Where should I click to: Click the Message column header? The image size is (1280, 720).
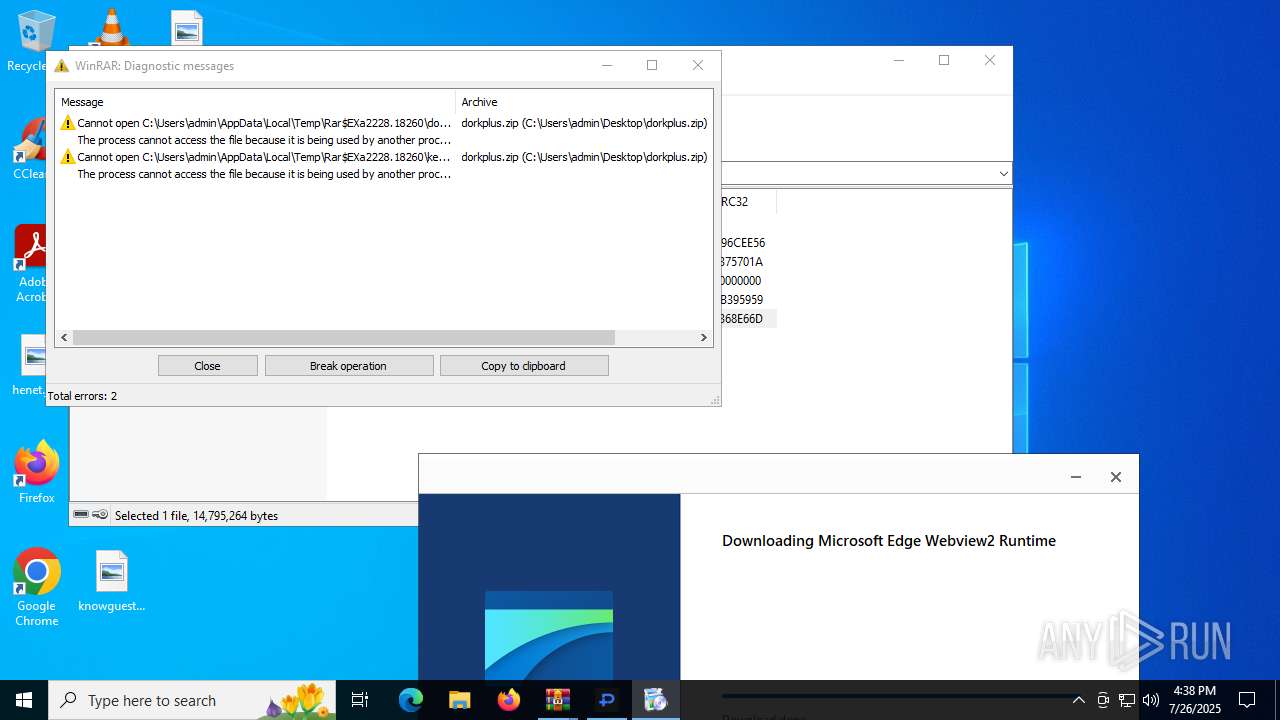point(256,102)
